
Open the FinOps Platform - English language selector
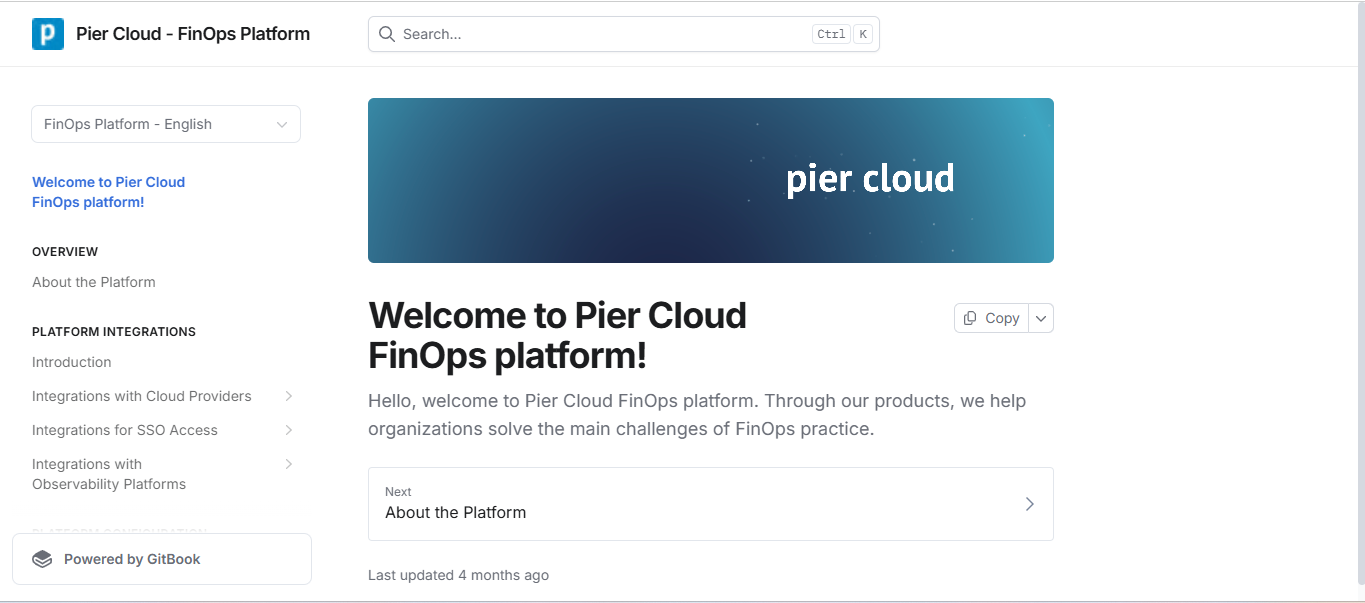[x=166, y=124]
